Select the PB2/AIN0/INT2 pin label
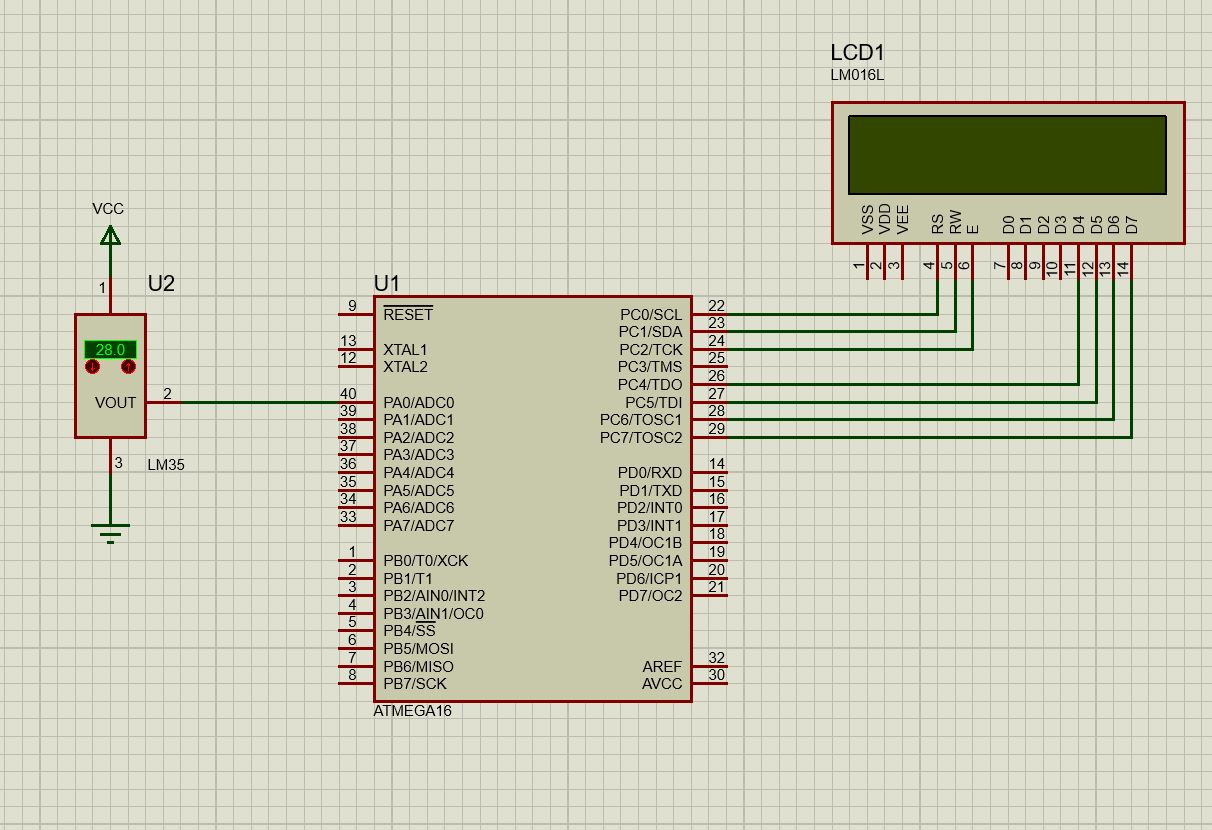This screenshot has width=1212, height=830. point(434,596)
